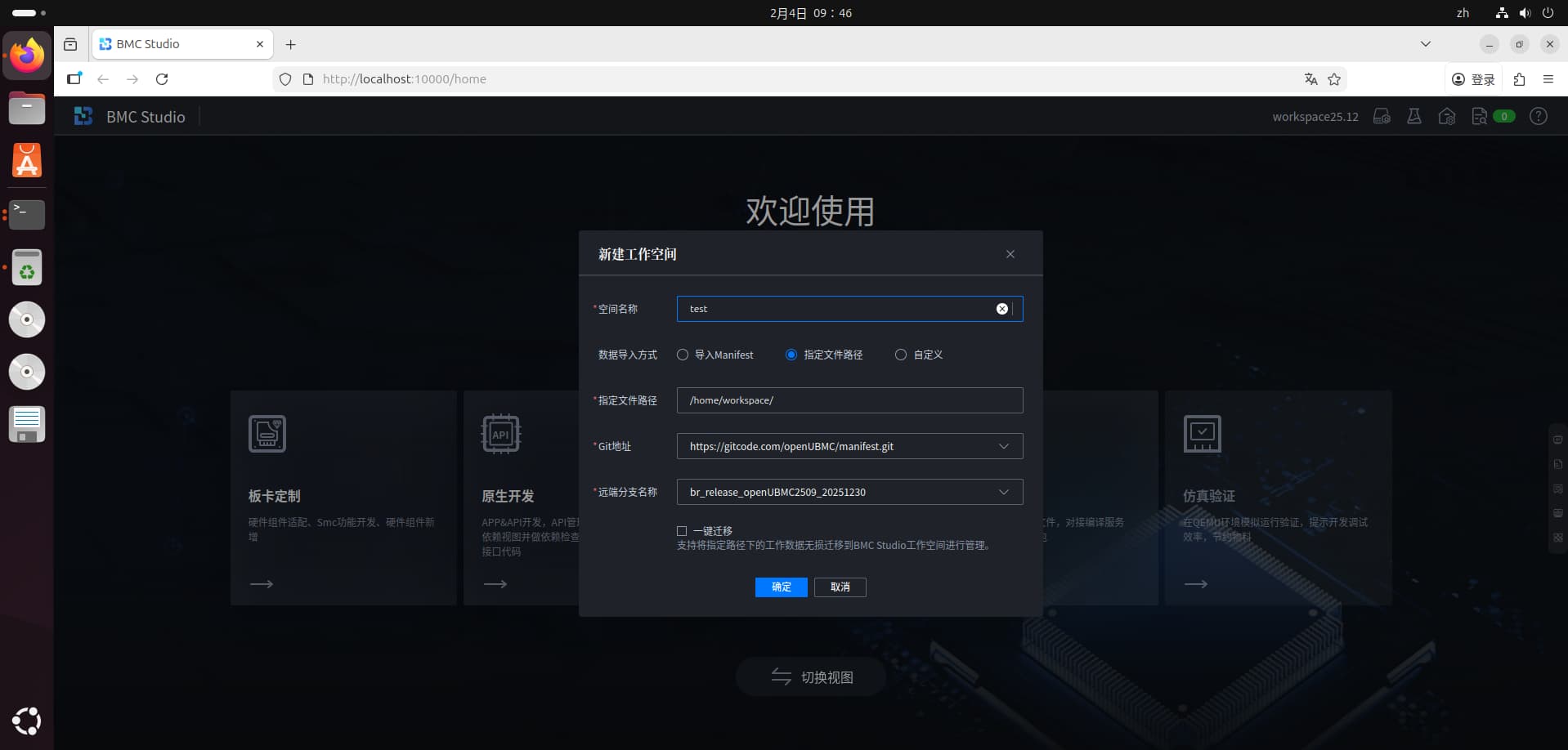
Task: Select the 导入Manifest radio option
Action: coord(683,355)
